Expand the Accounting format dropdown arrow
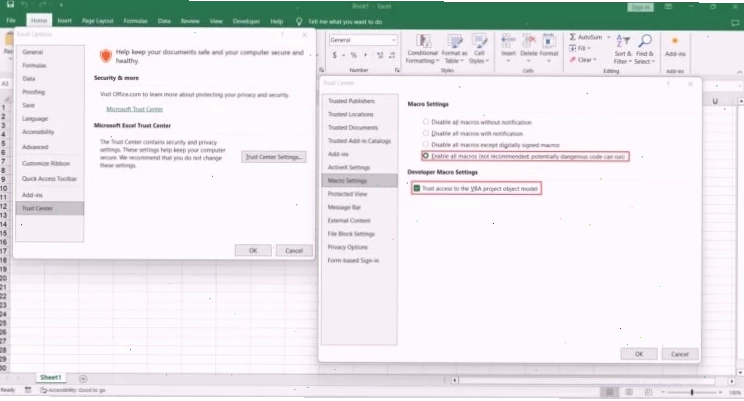 343,56
